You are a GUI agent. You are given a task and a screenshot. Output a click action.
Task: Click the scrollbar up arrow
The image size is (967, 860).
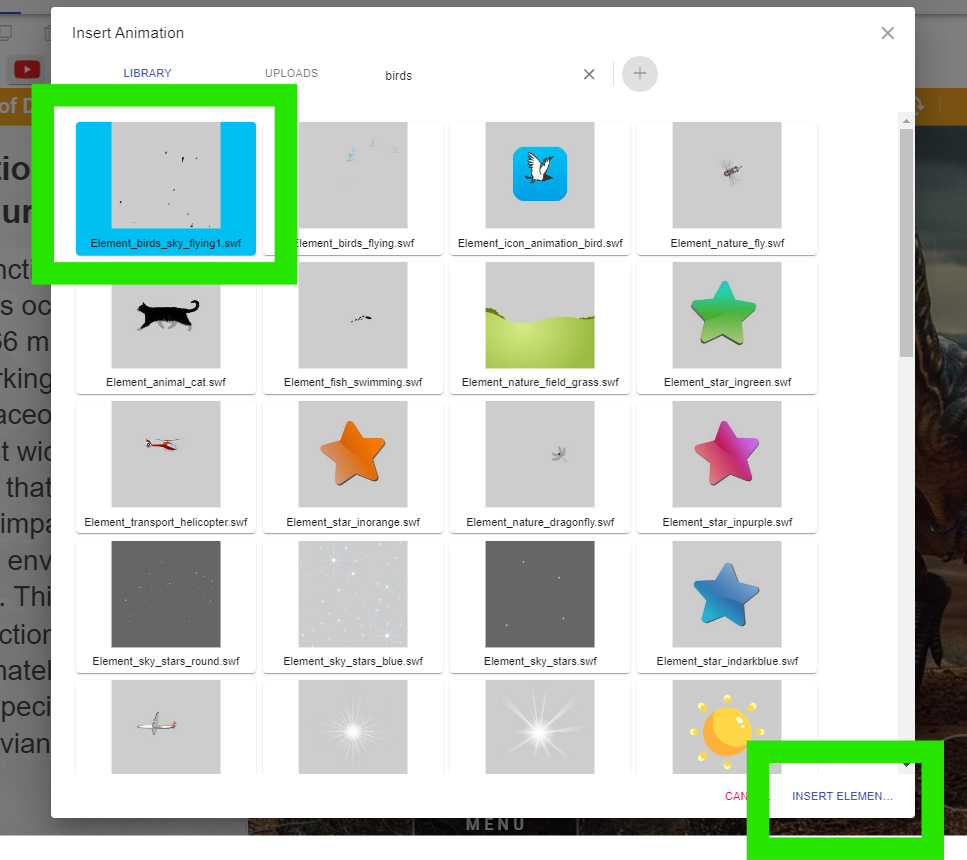(x=906, y=121)
